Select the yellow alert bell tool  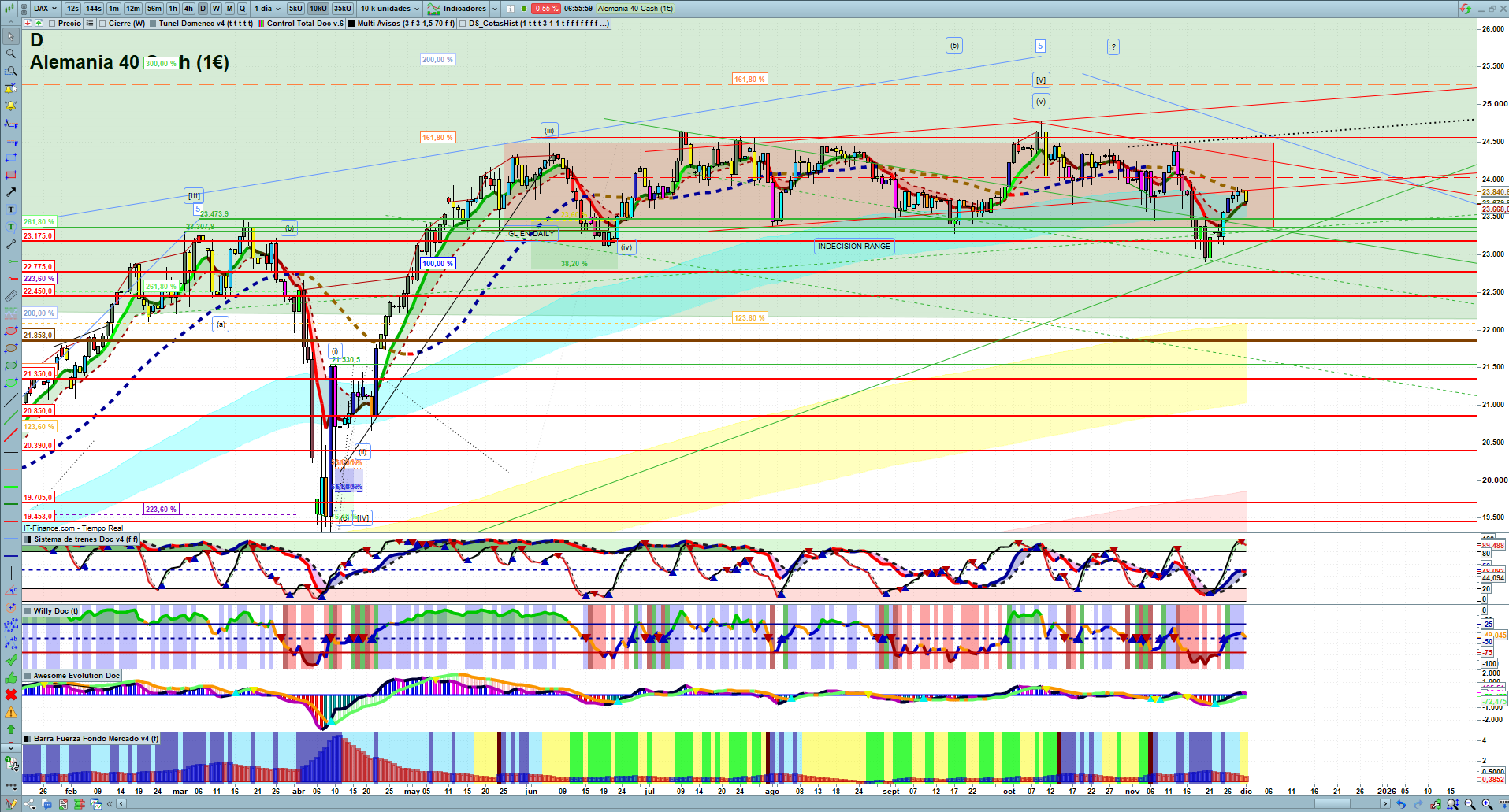point(11,106)
